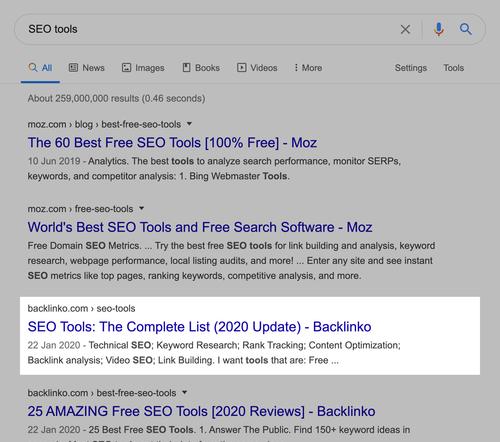The width and height of the screenshot is (500, 442).
Task: Open the More search categories menu
Action: point(308,68)
